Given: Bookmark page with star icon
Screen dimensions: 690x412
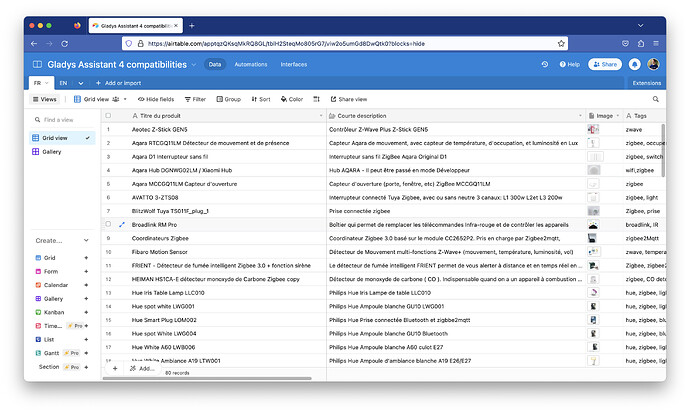Looking at the screenshot, I should (x=561, y=44).
